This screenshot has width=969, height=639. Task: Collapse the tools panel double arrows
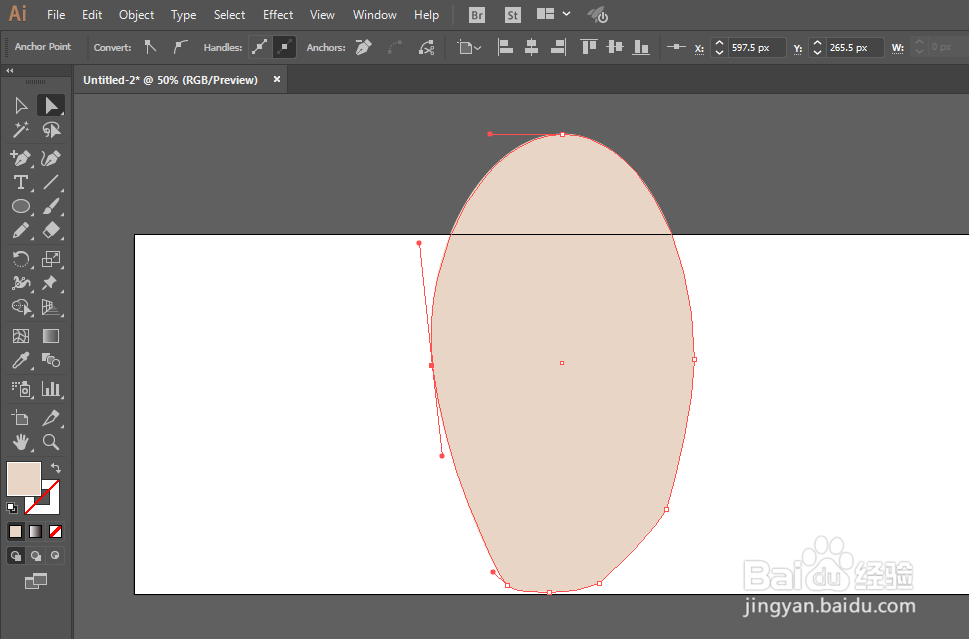click(10, 70)
